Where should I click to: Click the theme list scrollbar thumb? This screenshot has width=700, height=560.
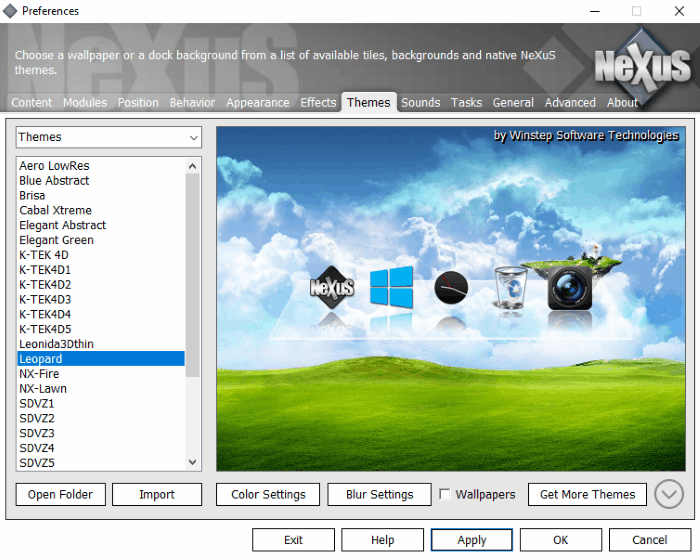[x=192, y=275]
